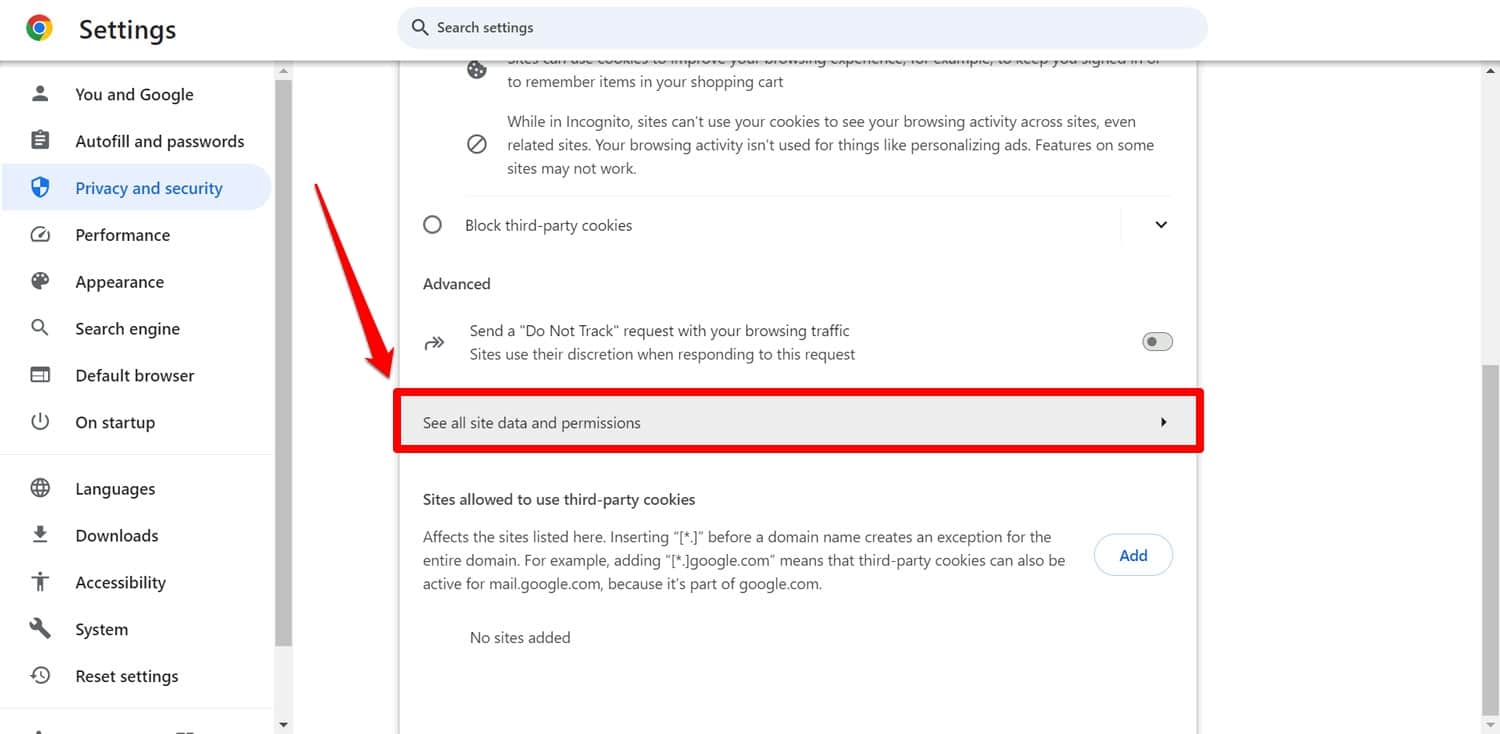Click the Privacy and security shield icon
Viewport: 1500px width, 734px height.
(40, 188)
